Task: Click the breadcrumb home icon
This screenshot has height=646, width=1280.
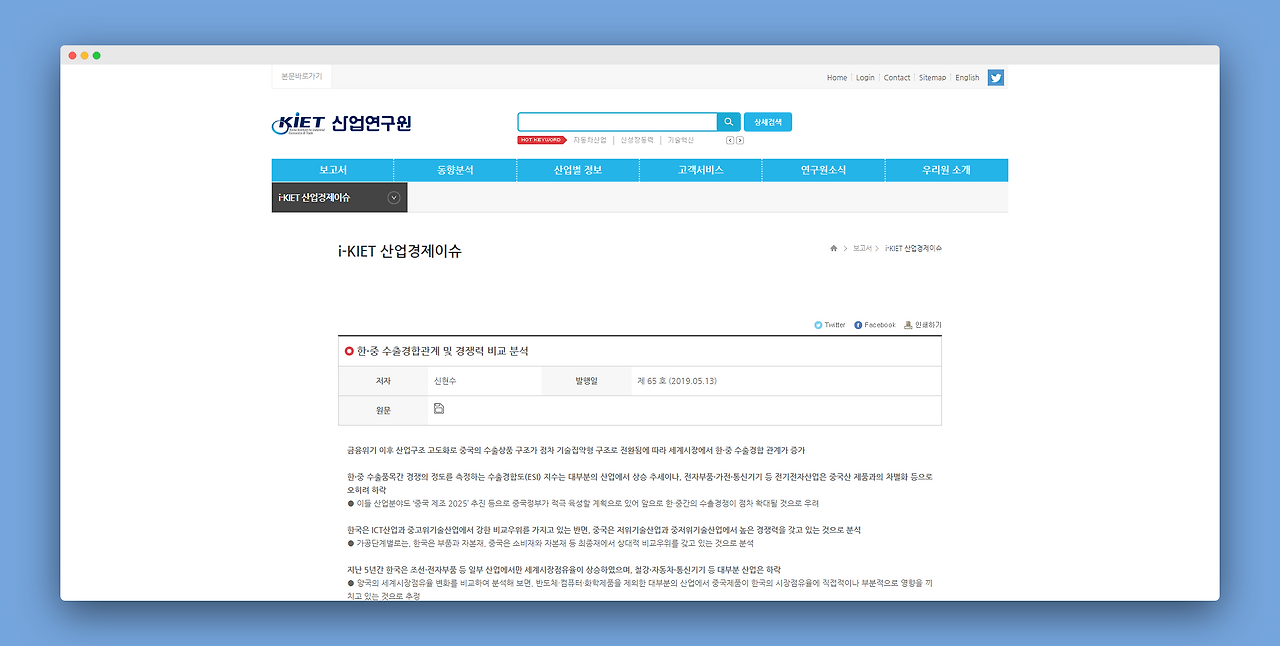Action: click(x=834, y=248)
